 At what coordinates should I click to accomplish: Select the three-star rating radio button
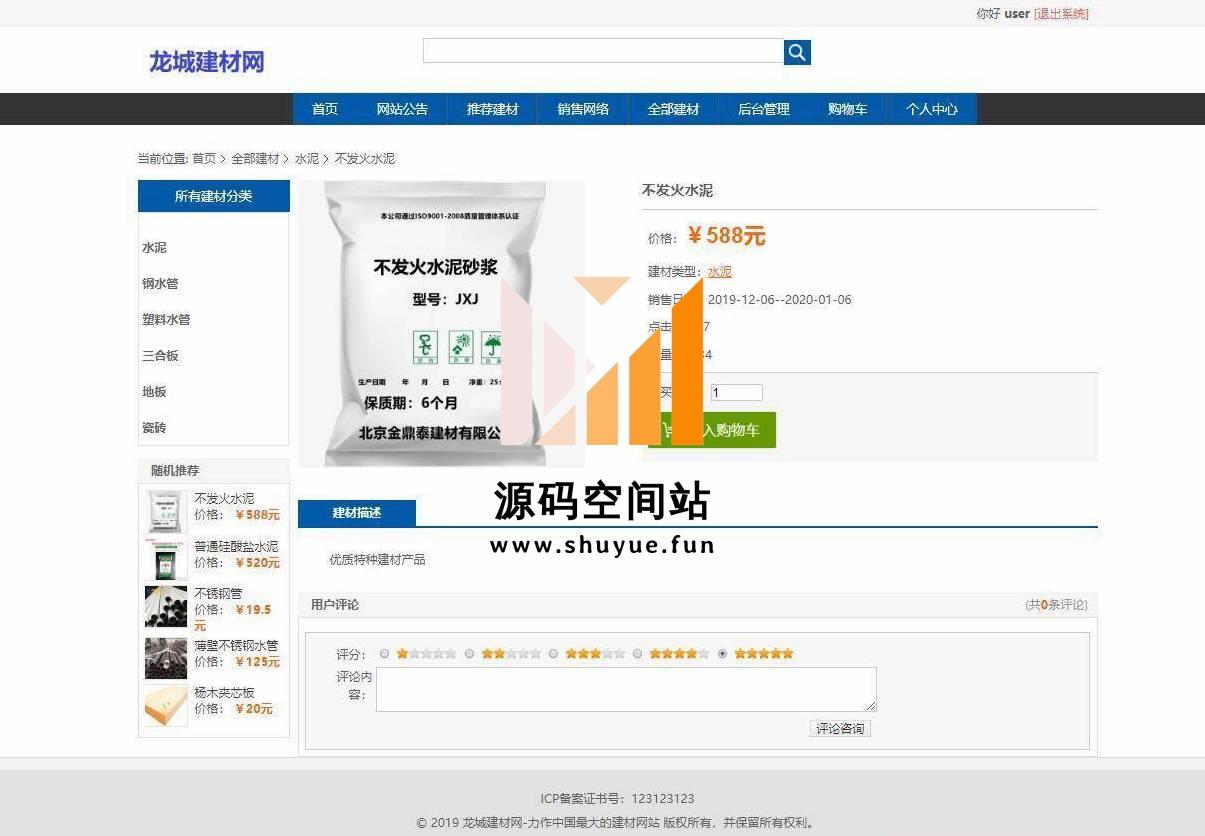pyautogui.click(x=553, y=654)
